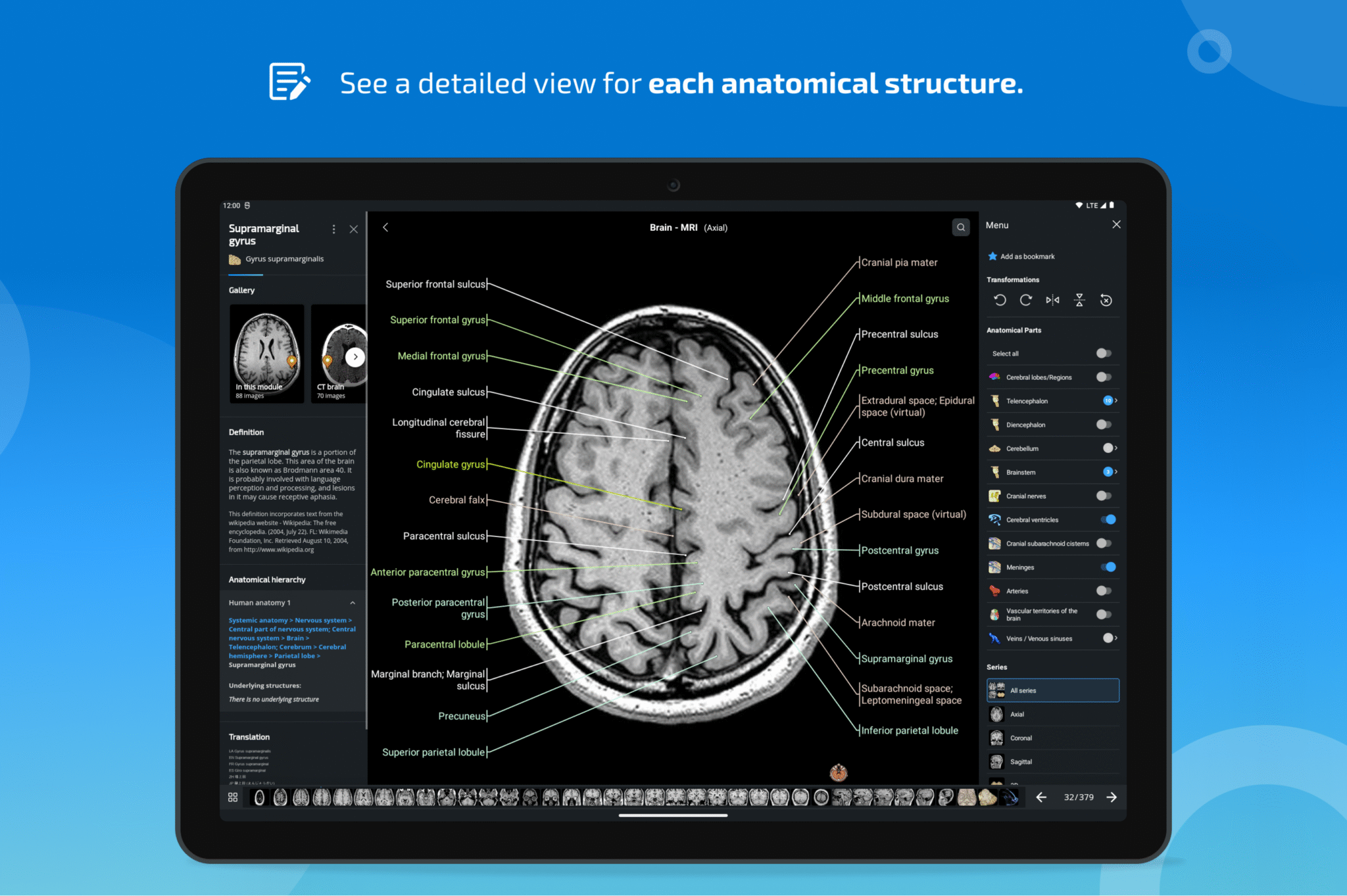Viewport: 1347px width, 896px height.
Task: Select the rotate left transformation icon
Action: pos(1000,300)
